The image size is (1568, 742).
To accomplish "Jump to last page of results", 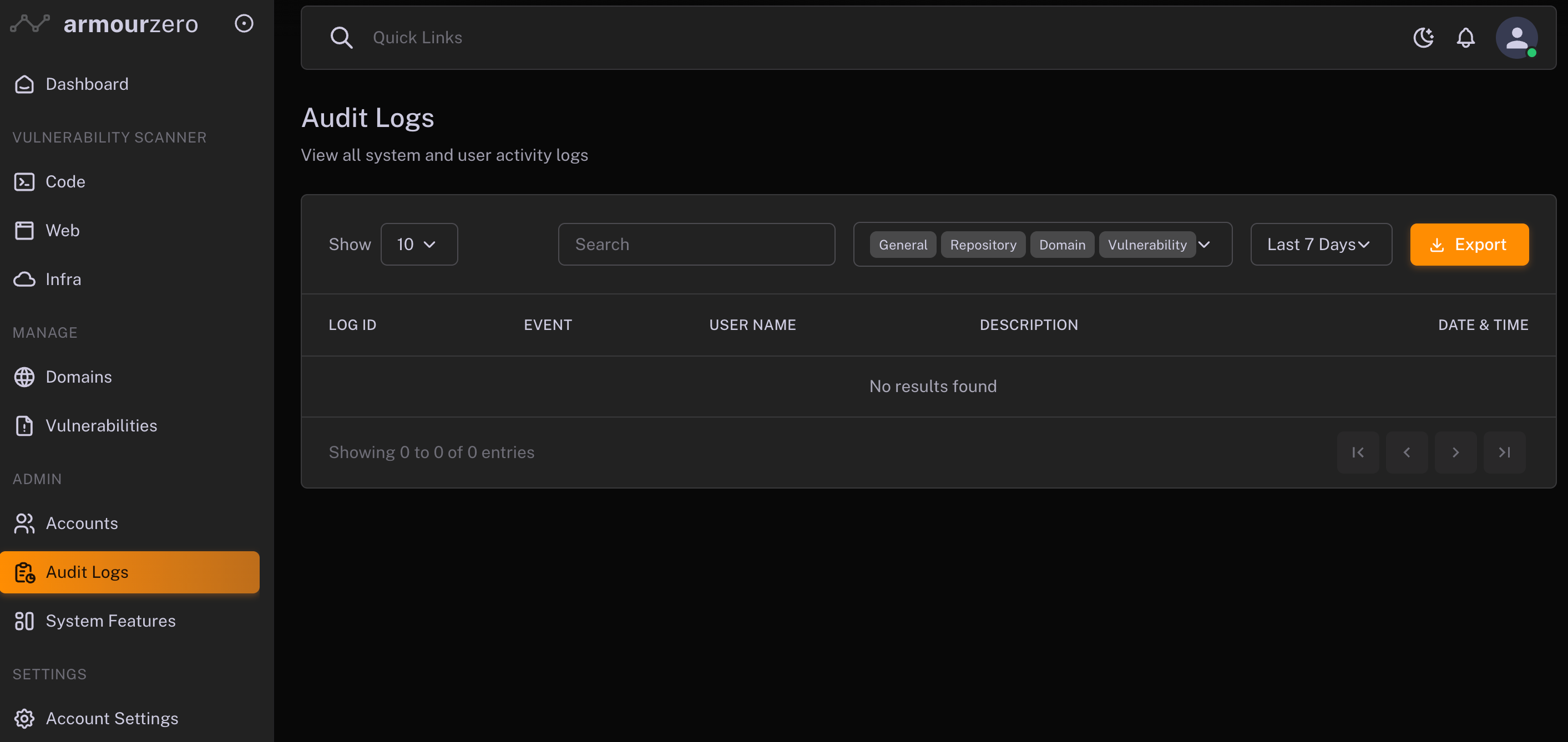I will (1504, 452).
